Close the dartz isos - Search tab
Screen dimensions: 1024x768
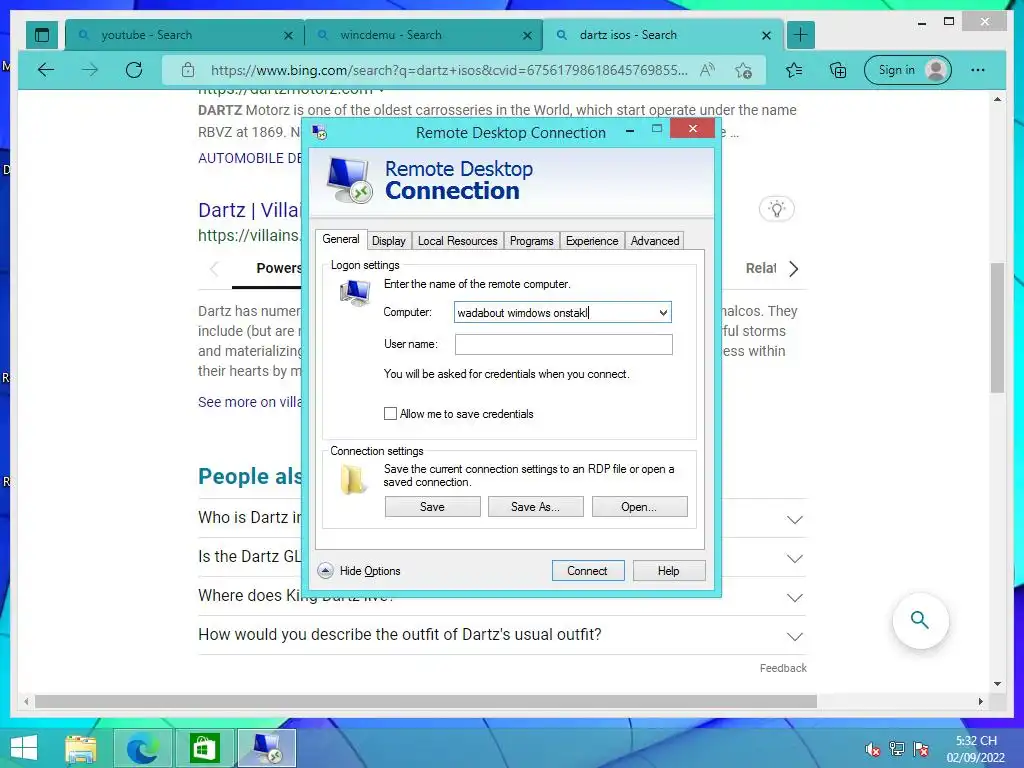[x=767, y=36]
